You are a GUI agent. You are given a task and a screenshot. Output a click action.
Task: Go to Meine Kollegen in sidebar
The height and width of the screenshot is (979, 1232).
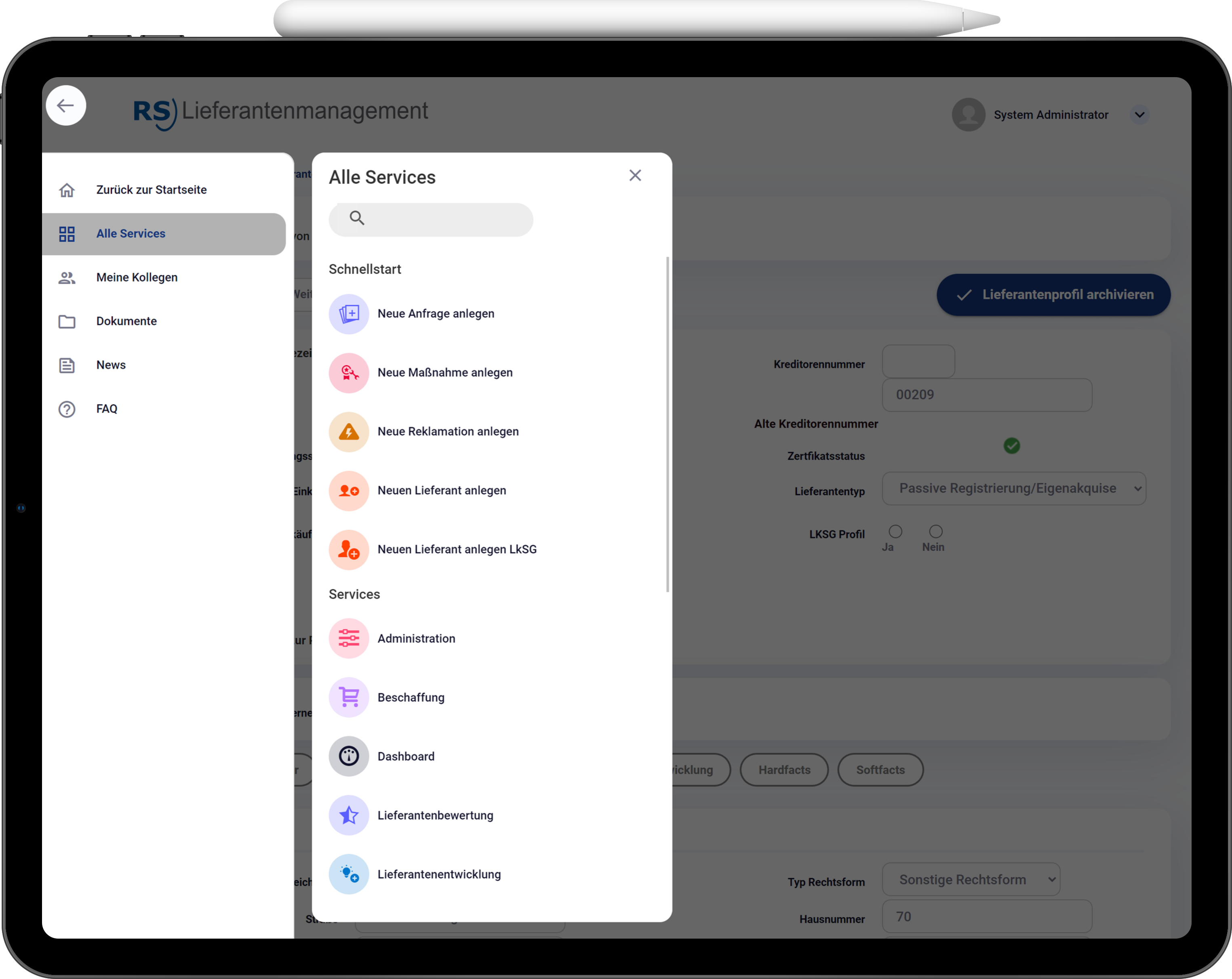click(x=137, y=277)
